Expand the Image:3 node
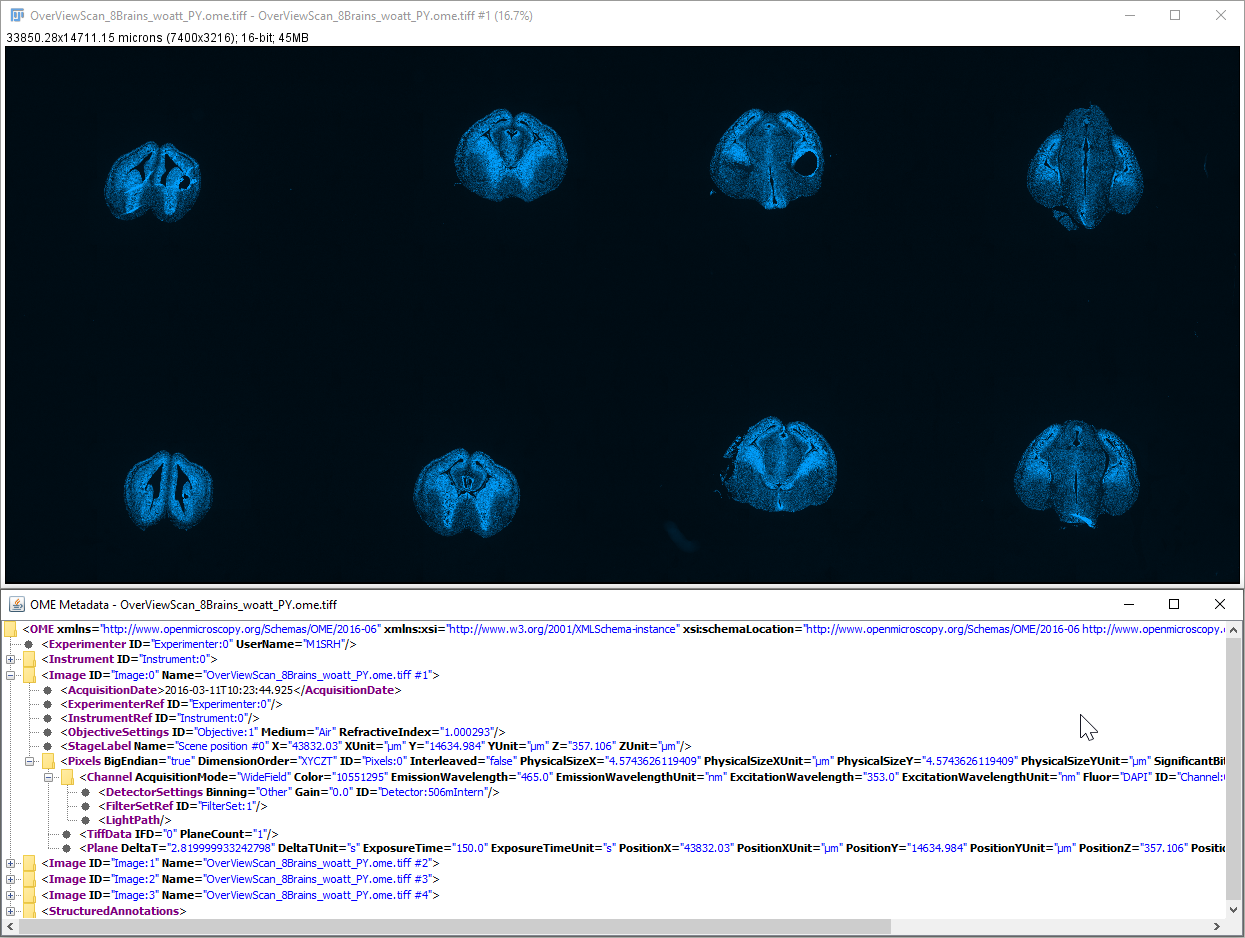 pos(10,895)
